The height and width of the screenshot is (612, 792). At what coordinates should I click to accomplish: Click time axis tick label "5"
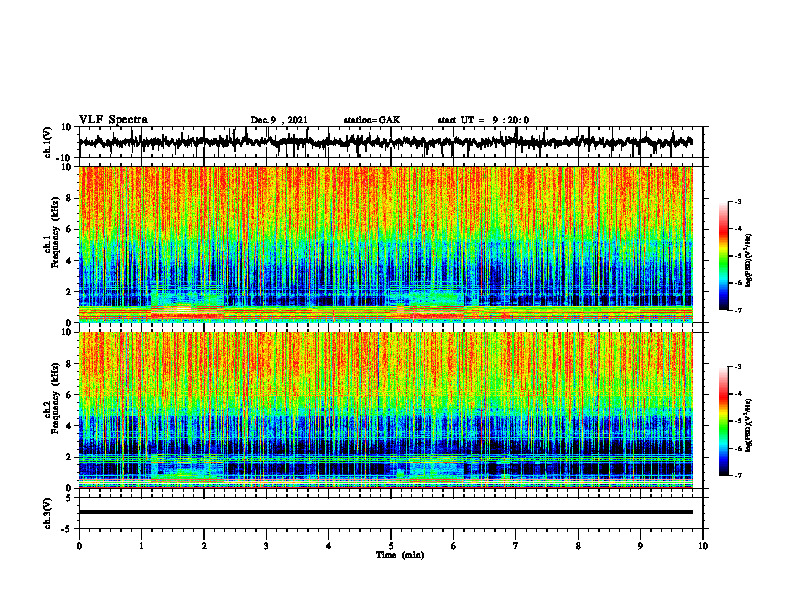[391, 546]
